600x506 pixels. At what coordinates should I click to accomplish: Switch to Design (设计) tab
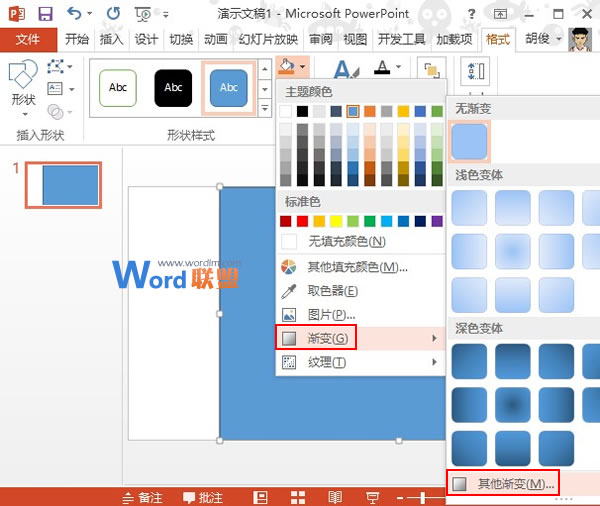(x=146, y=39)
